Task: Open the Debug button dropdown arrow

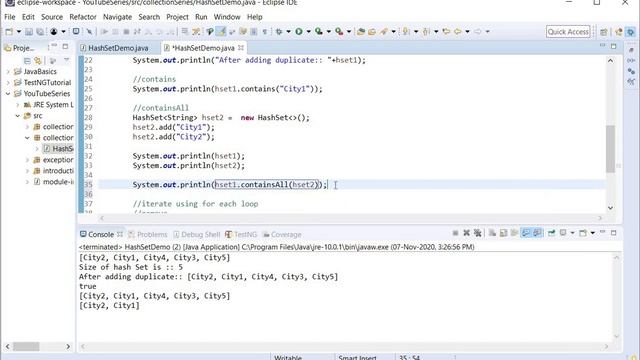Action: pos(288,31)
